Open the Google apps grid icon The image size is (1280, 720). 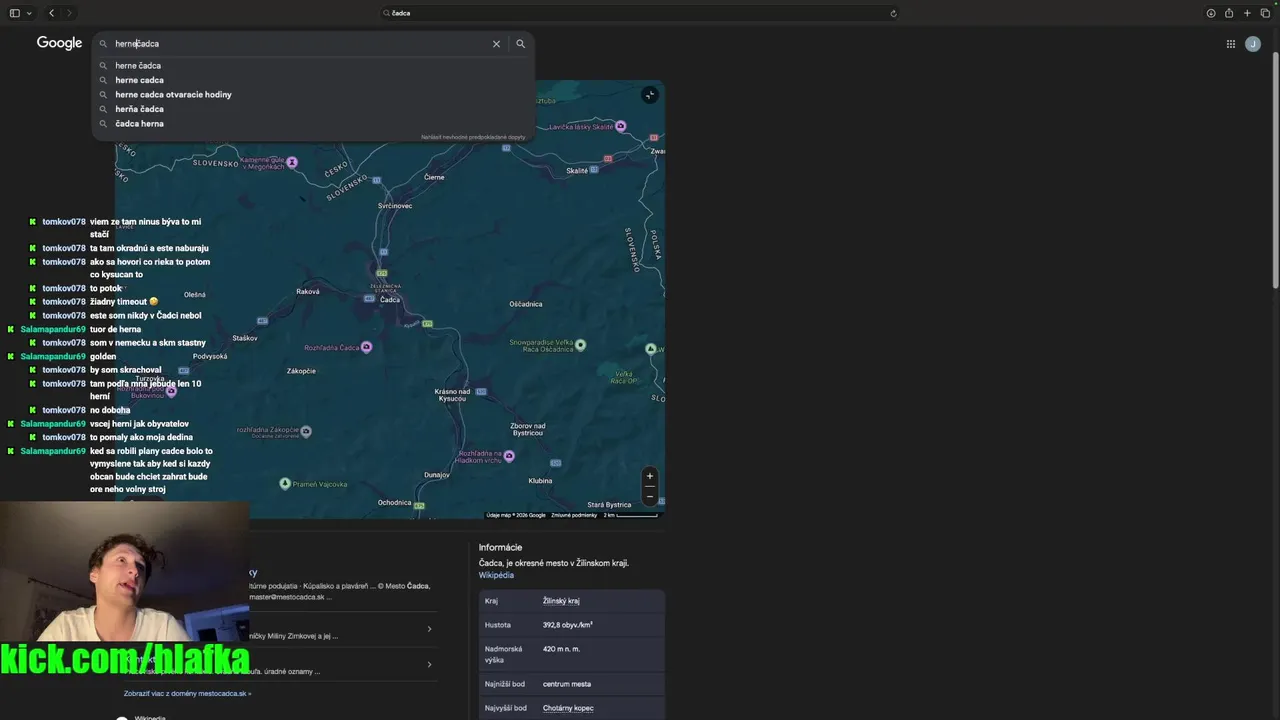[x=1231, y=44]
